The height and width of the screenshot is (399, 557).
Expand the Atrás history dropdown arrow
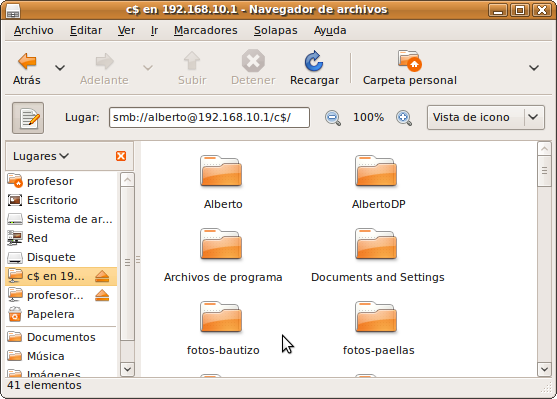coord(60,68)
